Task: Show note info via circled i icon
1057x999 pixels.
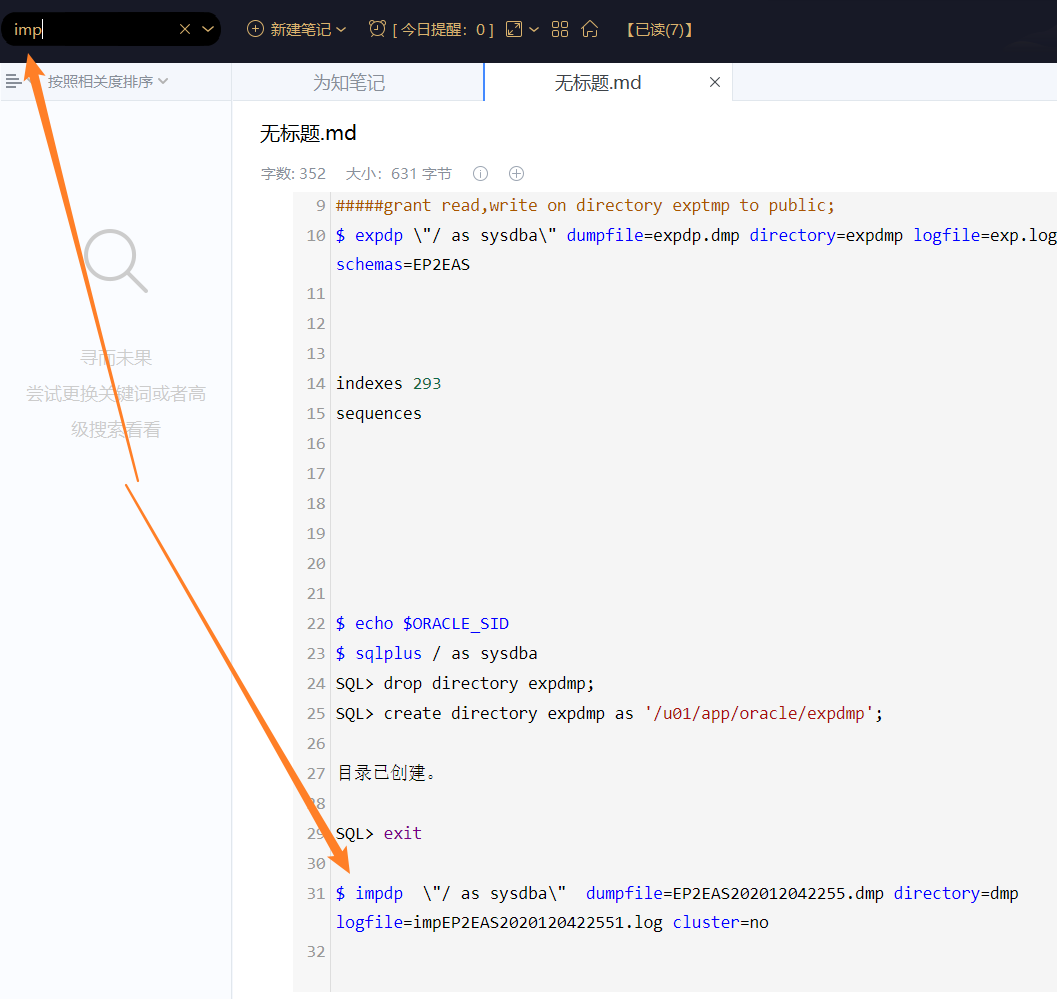Action: pyautogui.click(x=480, y=174)
